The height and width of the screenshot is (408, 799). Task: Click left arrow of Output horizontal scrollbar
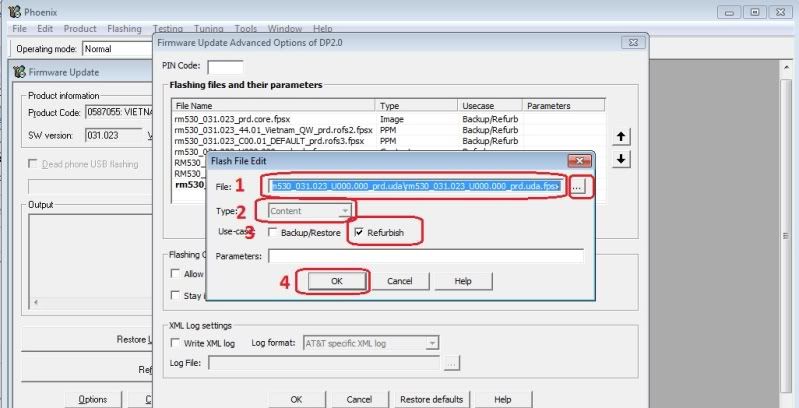pos(36,302)
